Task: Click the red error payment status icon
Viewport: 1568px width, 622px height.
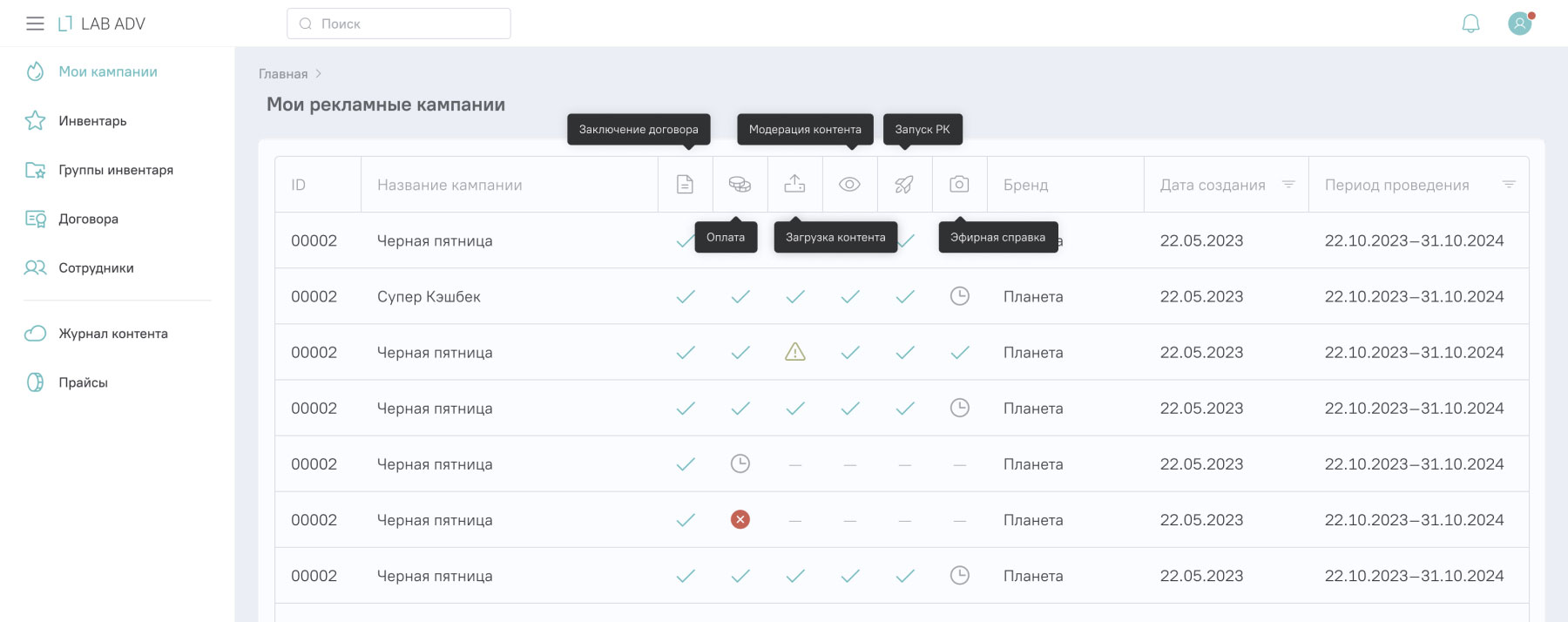Action: (740, 520)
